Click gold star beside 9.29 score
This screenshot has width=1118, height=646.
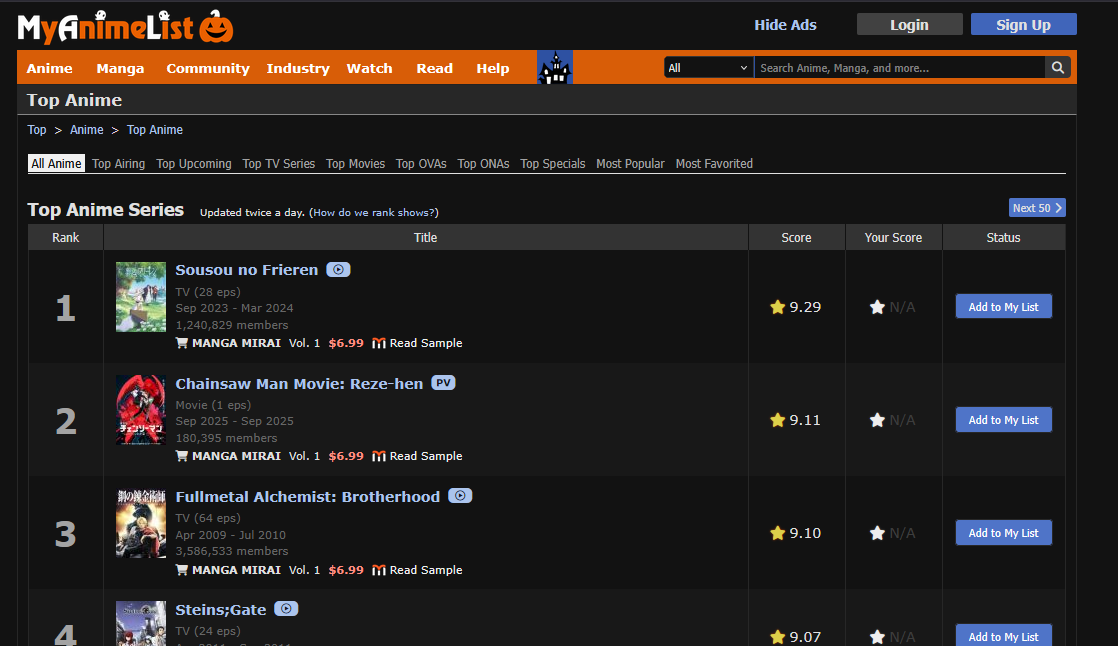coord(777,307)
